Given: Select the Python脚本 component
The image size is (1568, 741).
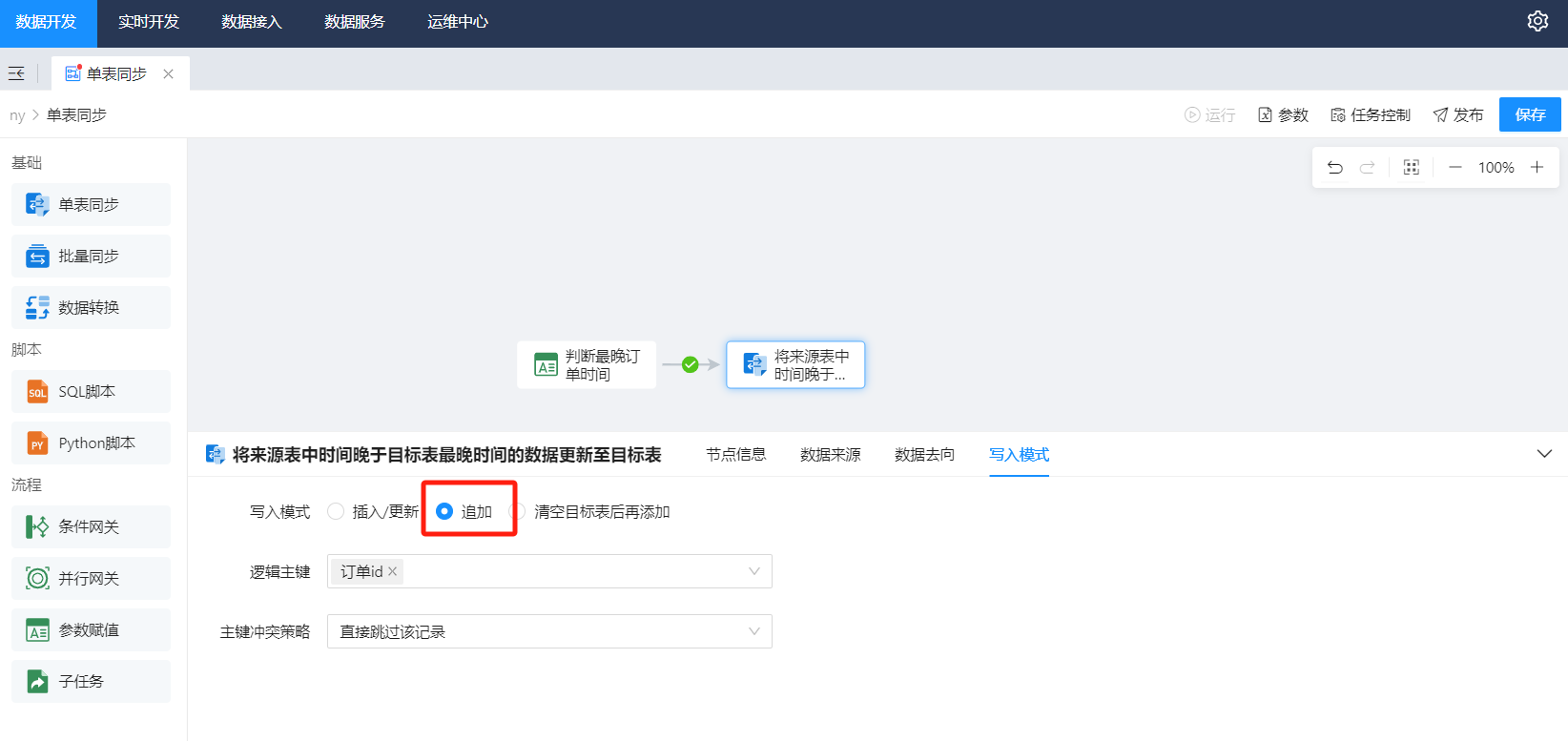Looking at the screenshot, I should [91, 443].
